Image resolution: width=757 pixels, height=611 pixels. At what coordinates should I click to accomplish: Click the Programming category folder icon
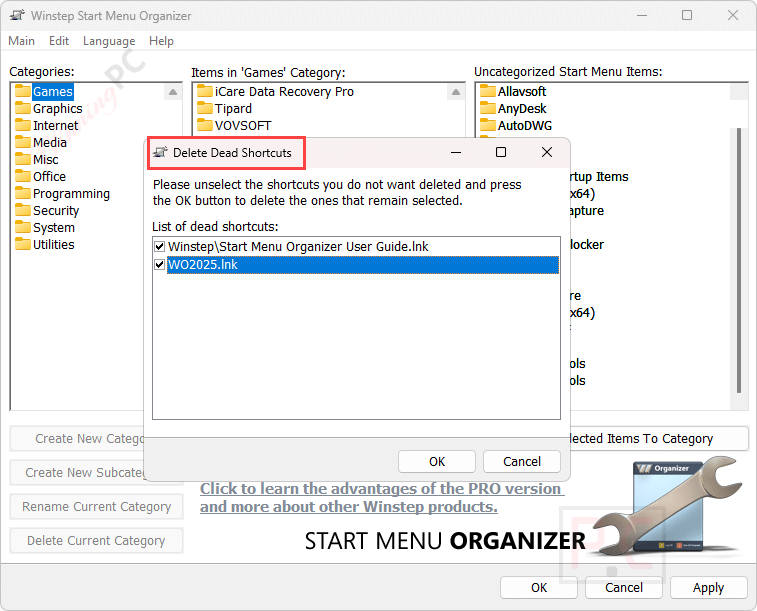click(x=23, y=193)
